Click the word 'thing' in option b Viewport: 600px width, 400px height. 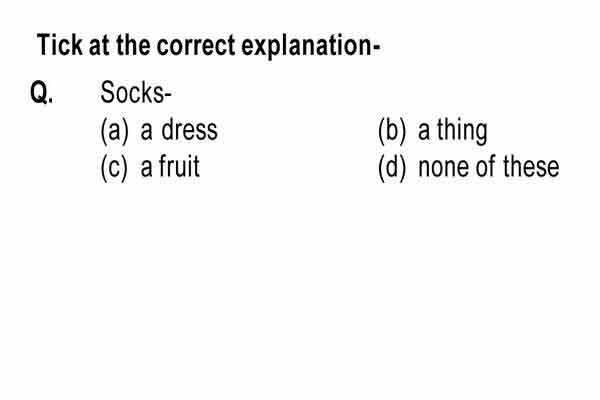coord(462,131)
